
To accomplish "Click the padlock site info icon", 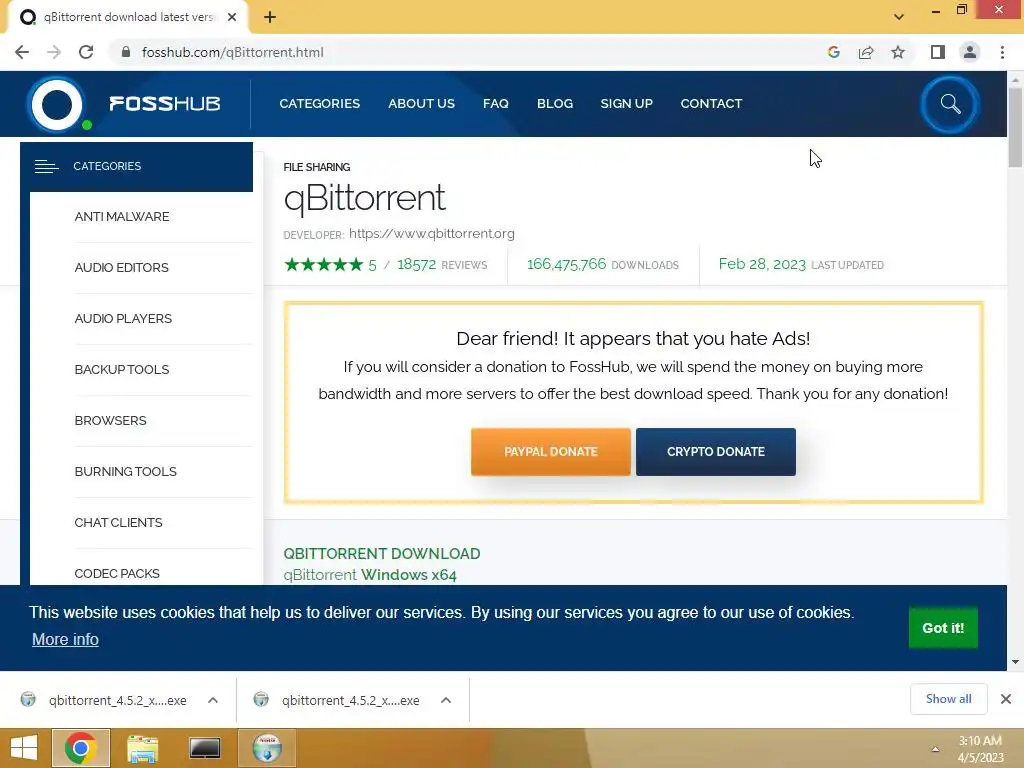I will [126, 52].
